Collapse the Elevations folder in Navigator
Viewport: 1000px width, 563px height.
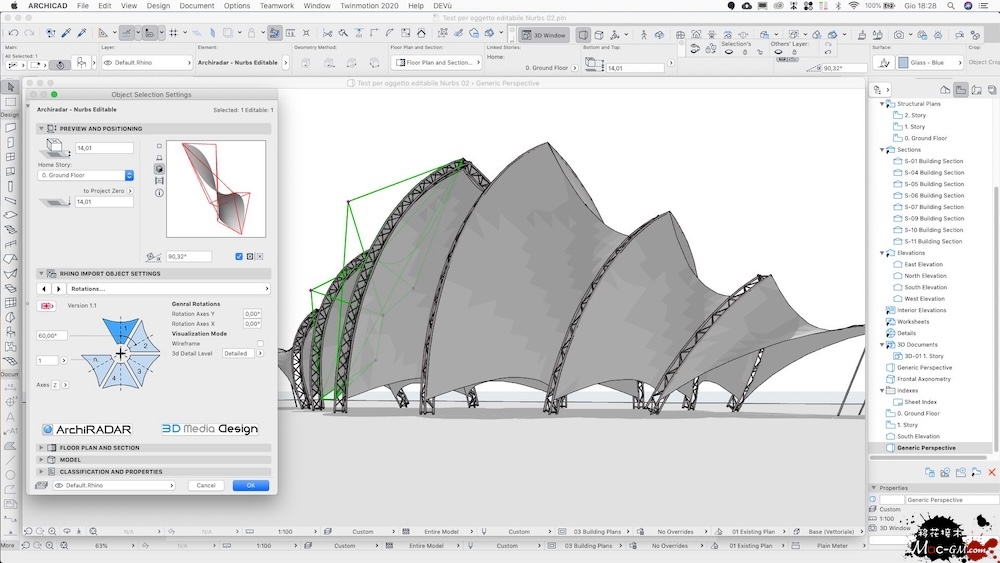click(x=882, y=253)
